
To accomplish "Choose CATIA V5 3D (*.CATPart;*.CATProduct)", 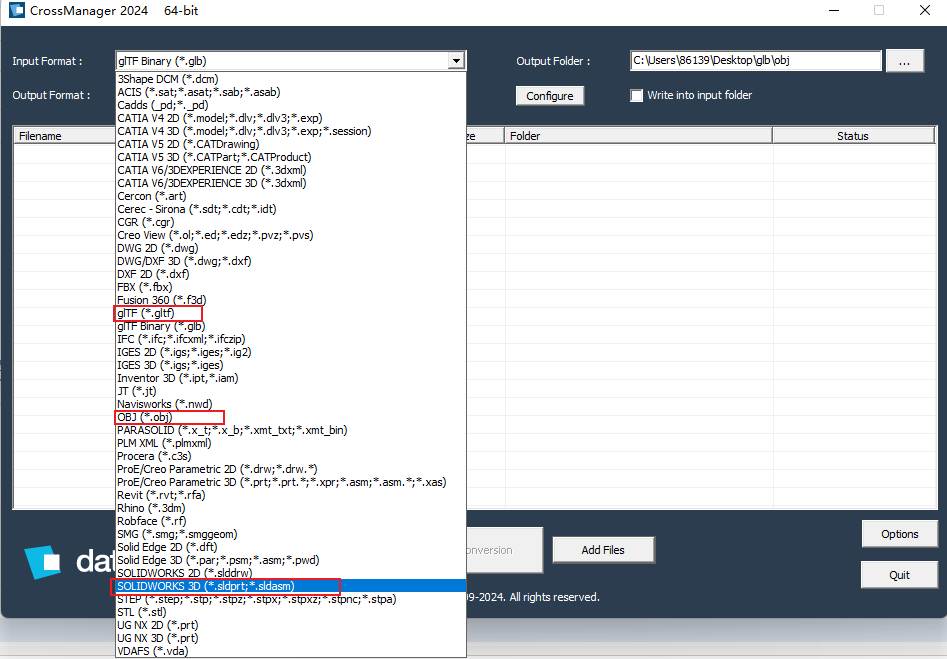I will click(291, 157).
